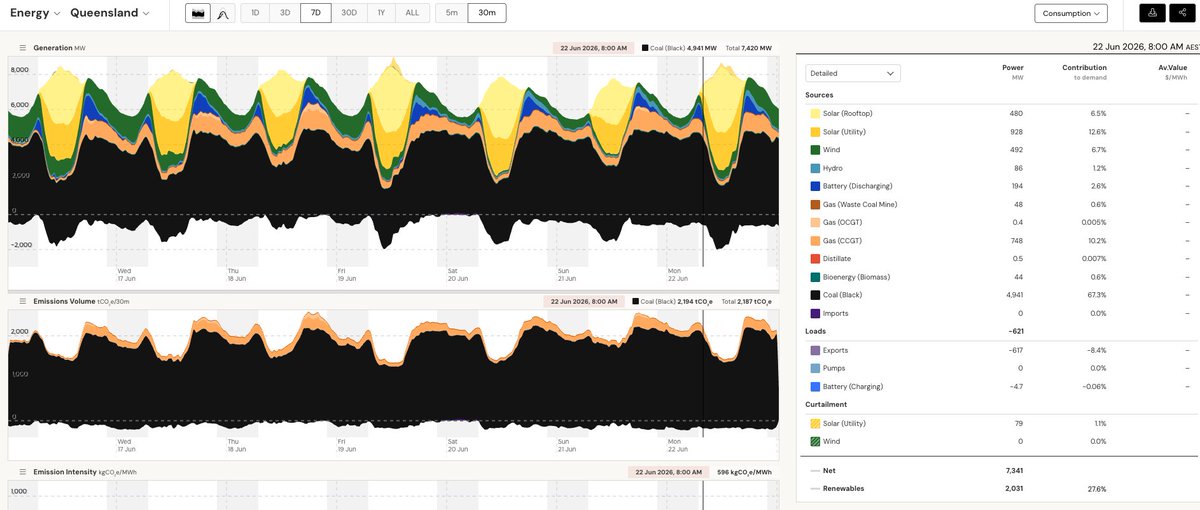Click Coal (Black) power value 4,941
The width and height of the screenshot is (1200, 510).
click(x=1012, y=295)
